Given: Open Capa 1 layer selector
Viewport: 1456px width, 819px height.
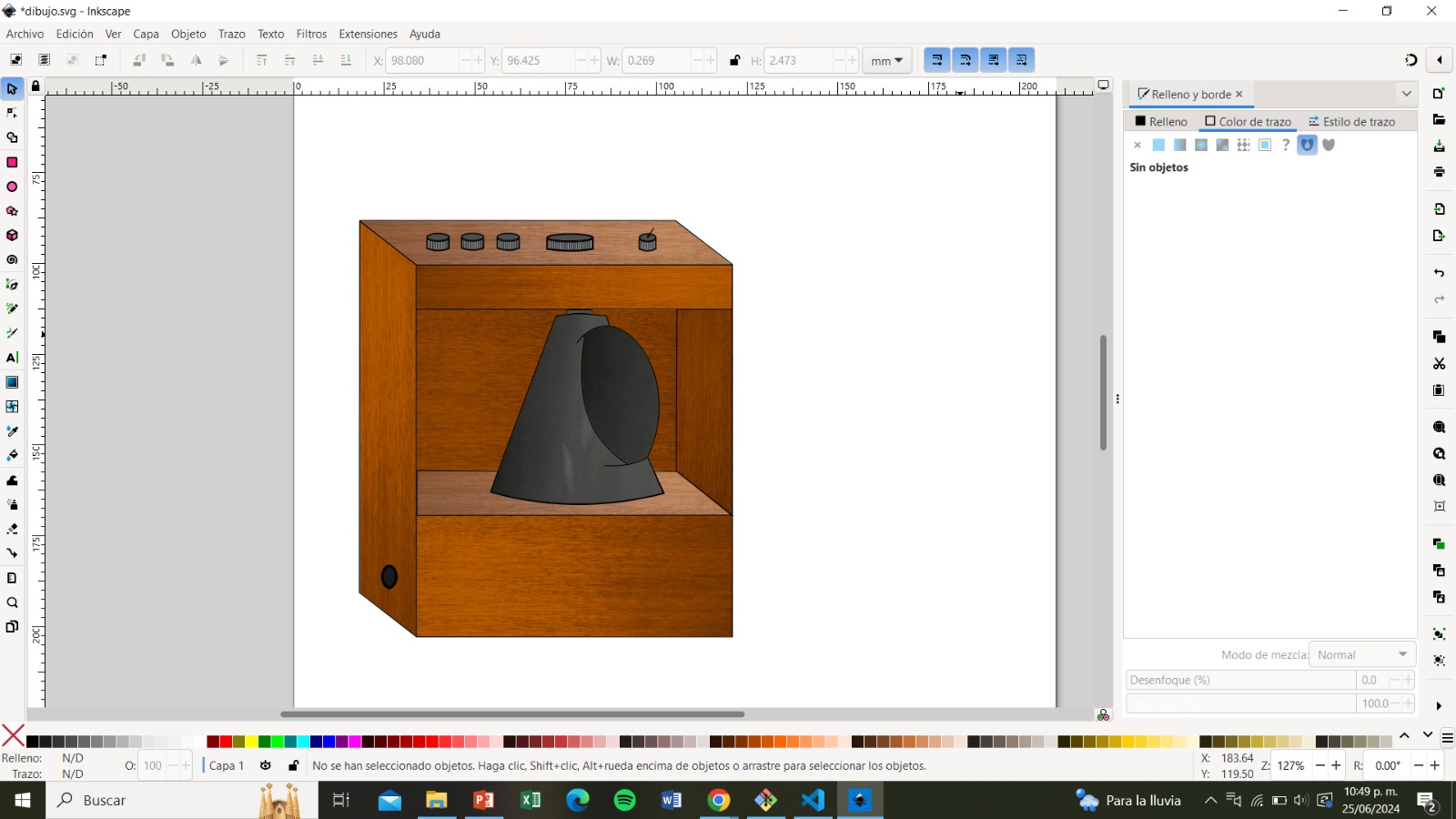Looking at the screenshot, I should click(x=226, y=765).
